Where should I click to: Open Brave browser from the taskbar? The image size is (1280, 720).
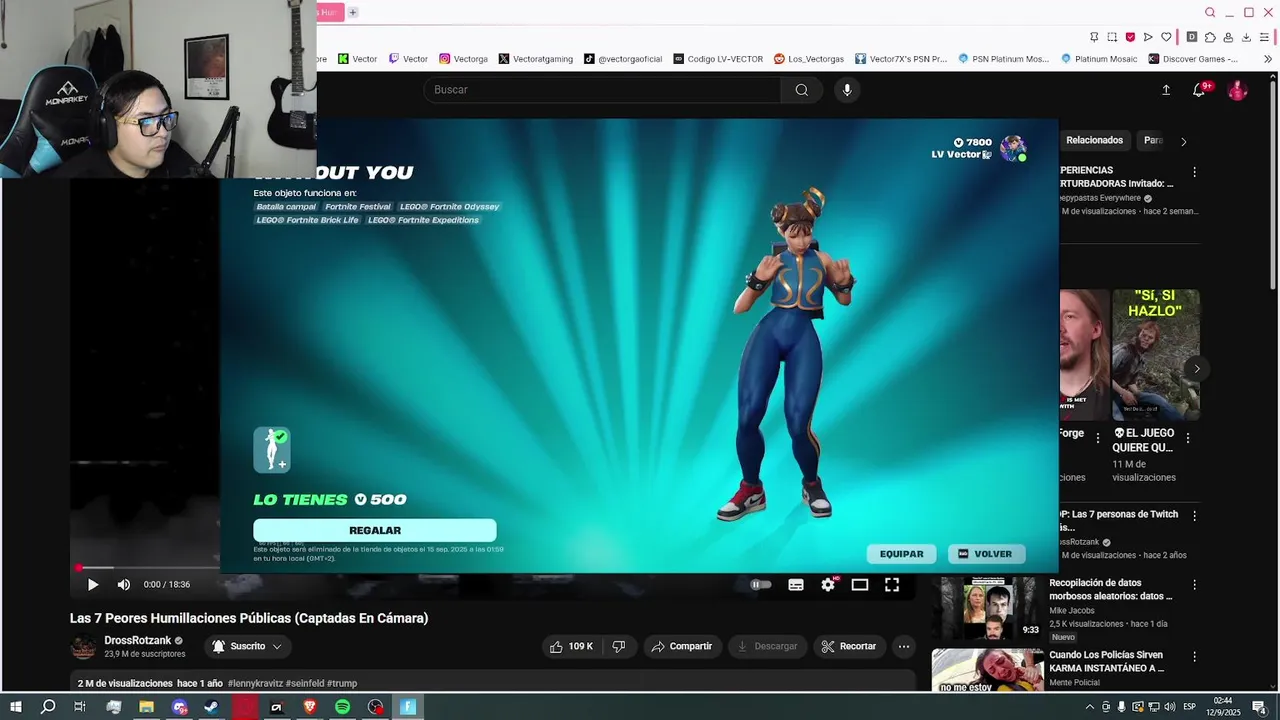[x=309, y=707]
